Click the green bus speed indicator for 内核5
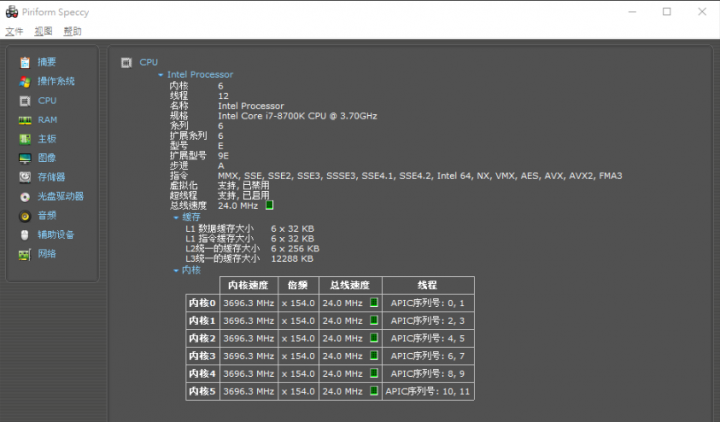 pos(374,391)
